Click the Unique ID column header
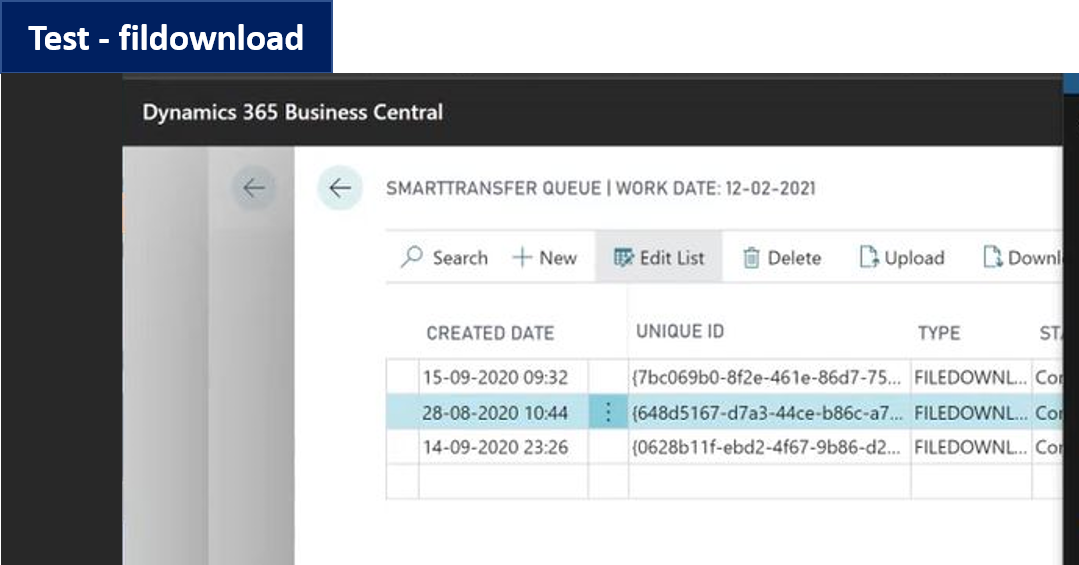This screenshot has width=1079, height=565. click(680, 332)
